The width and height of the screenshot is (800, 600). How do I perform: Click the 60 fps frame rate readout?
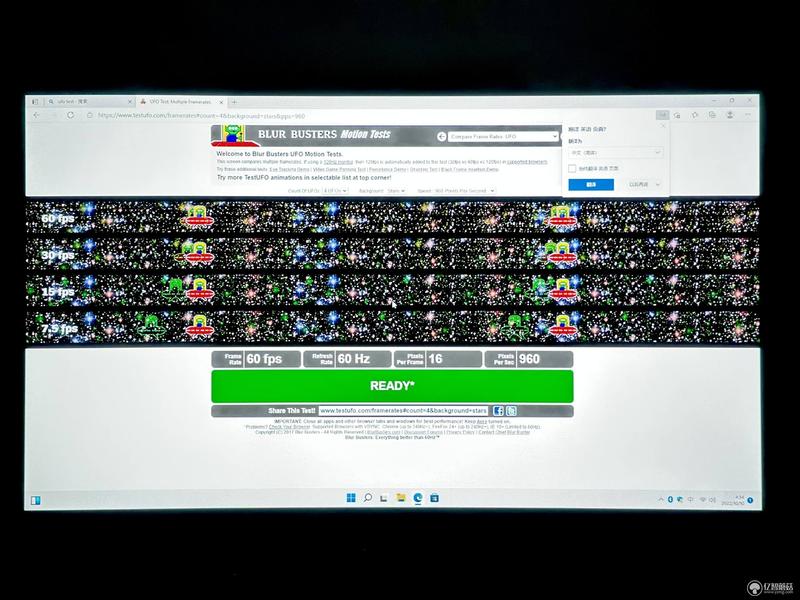click(256, 359)
